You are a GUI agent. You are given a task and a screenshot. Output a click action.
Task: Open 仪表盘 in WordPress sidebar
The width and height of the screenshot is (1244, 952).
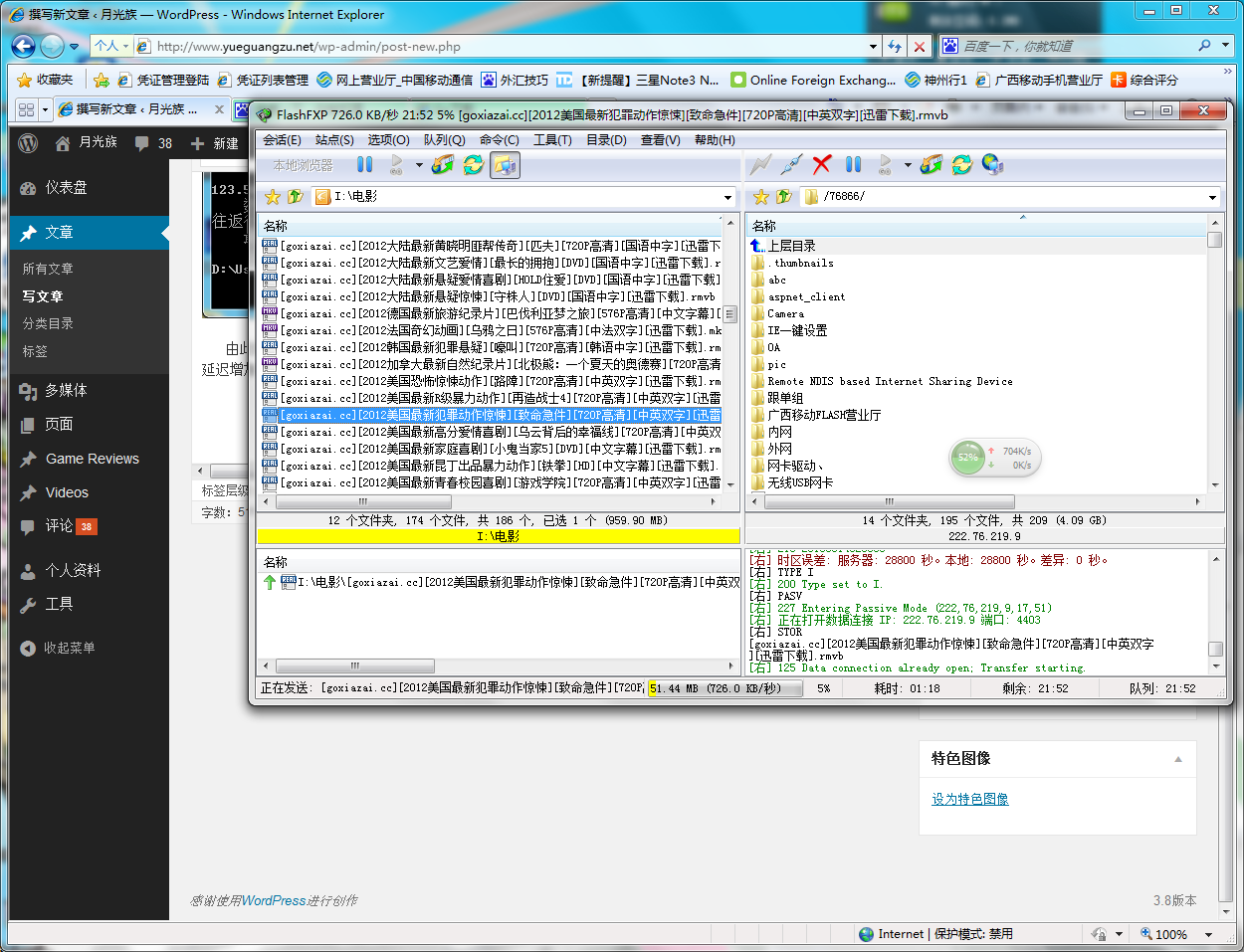[x=66, y=187]
